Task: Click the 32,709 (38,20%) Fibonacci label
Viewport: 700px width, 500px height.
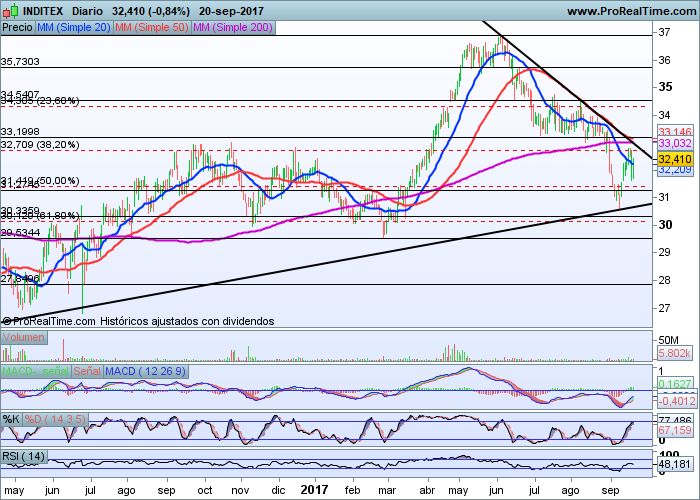Action: 40,145
